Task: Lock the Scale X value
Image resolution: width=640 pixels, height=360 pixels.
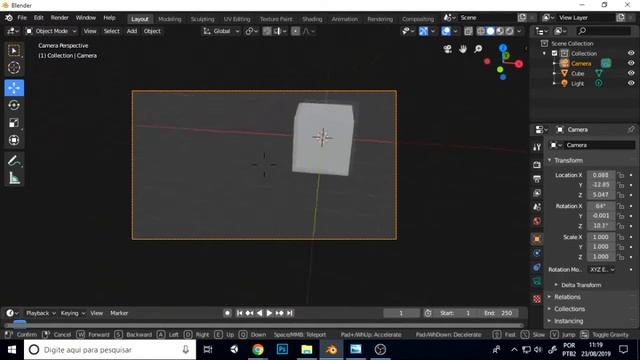Action: (621, 237)
